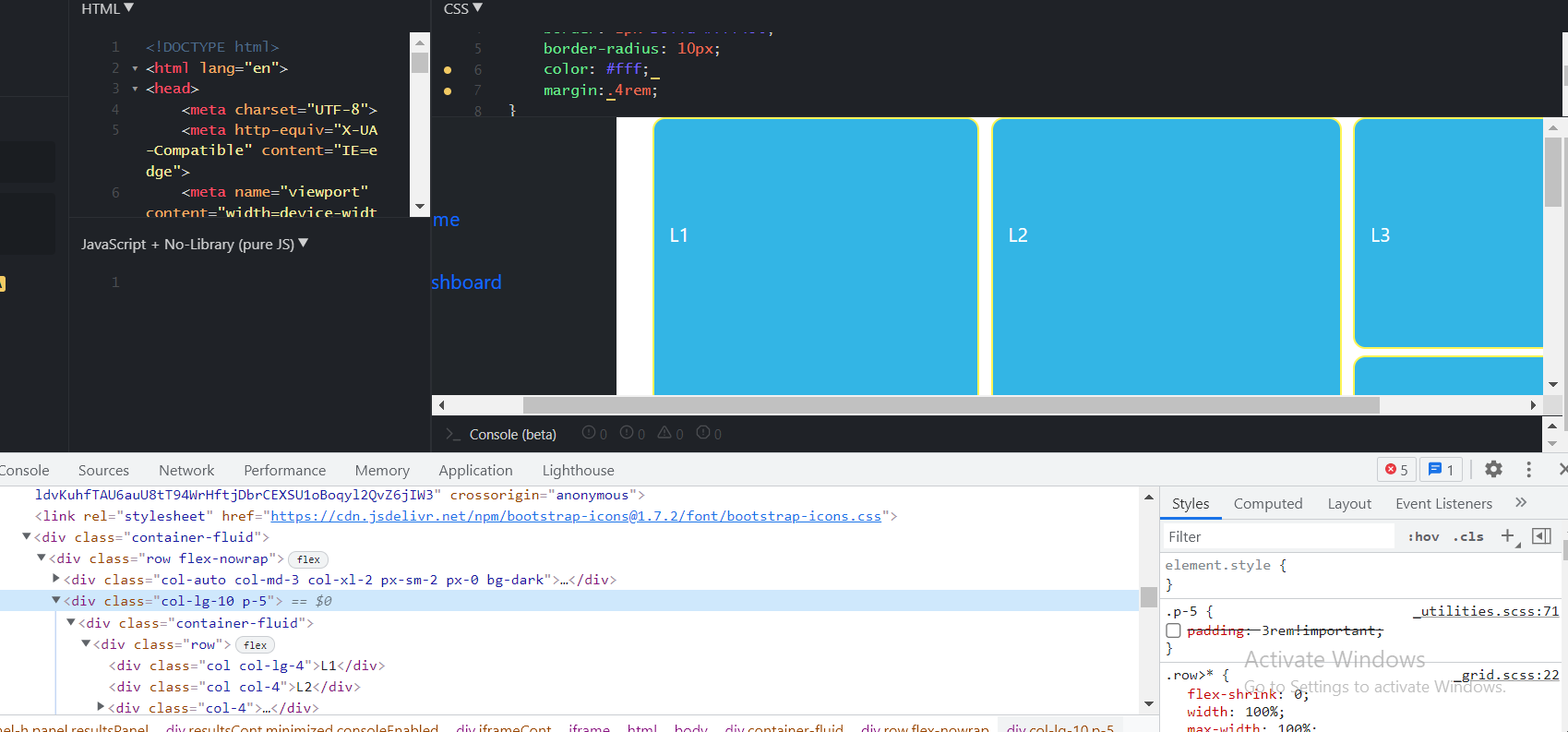Click HTML editor scrollbar up arrow
The width and height of the screenshot is (1568, 732).
(x=420, y=42)
